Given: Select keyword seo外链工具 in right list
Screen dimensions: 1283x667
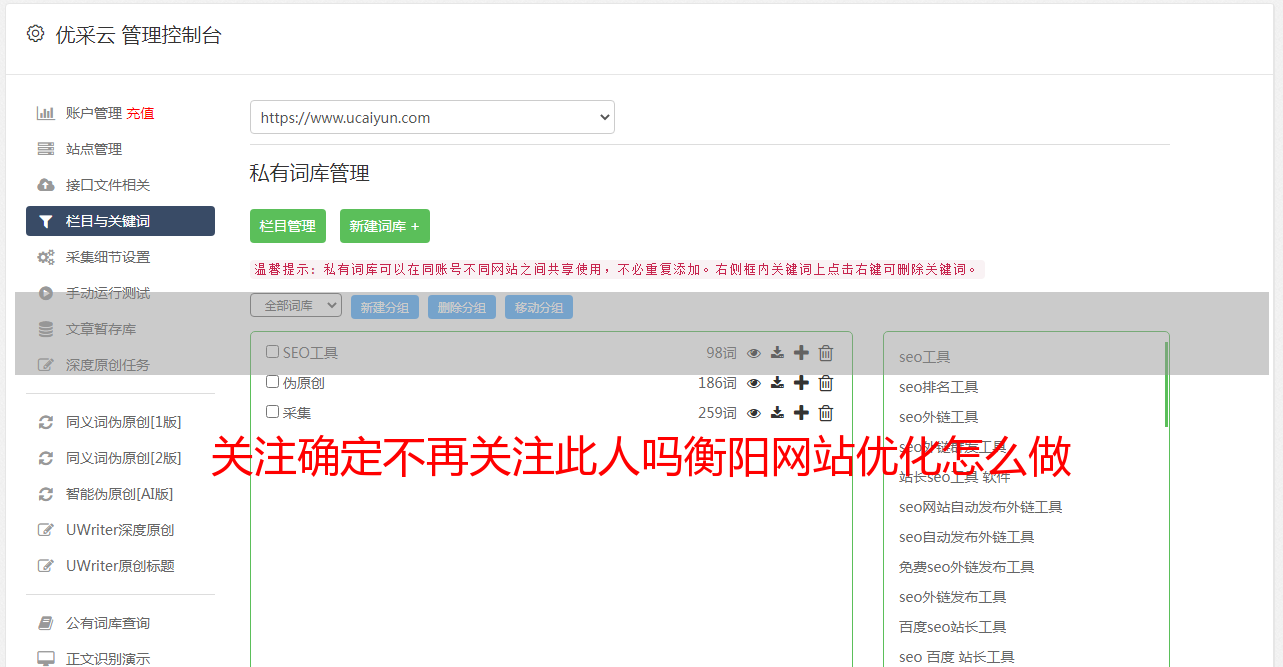Looking at the screenshot, I should click(938, 417).
